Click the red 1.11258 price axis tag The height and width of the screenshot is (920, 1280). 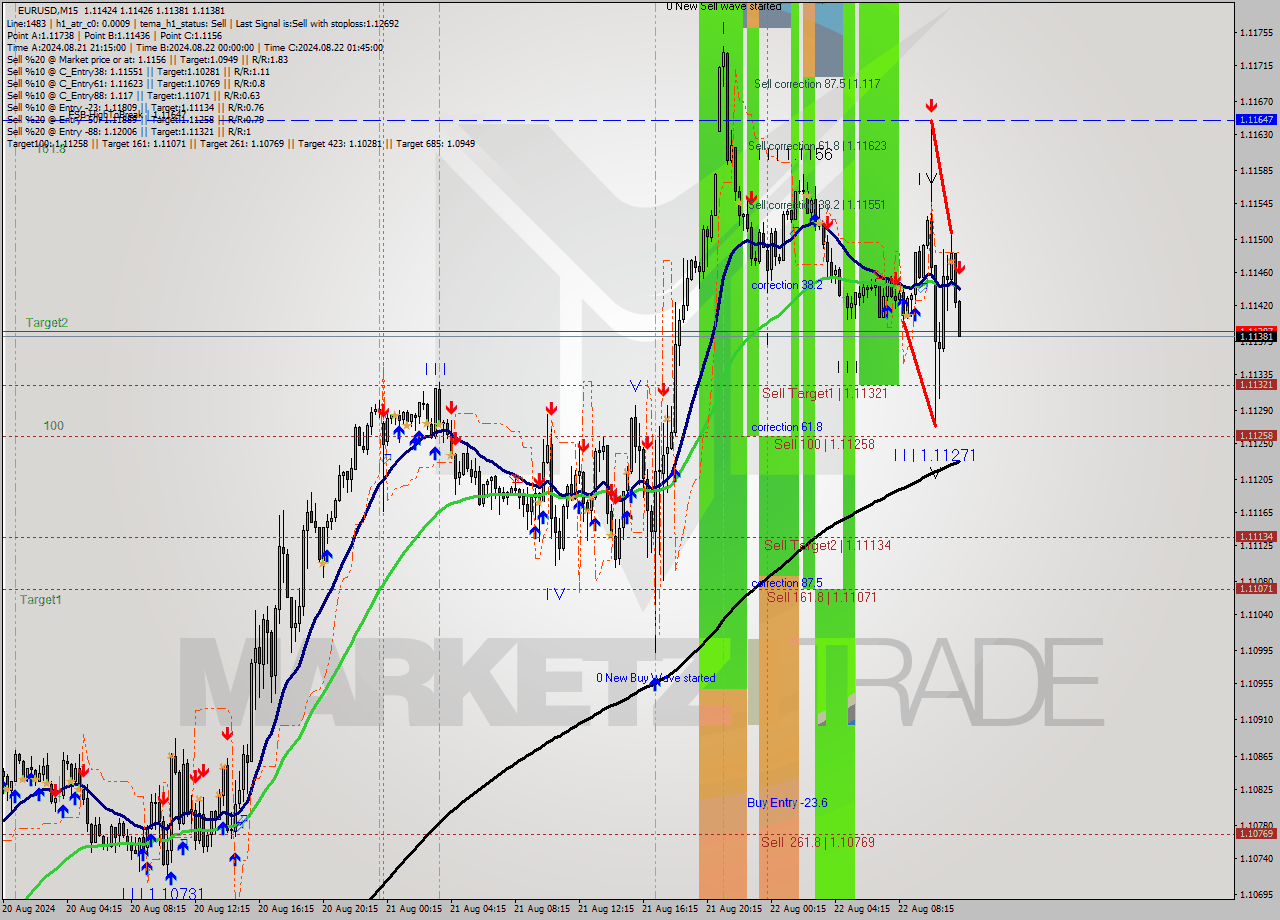coord(1256,435)
